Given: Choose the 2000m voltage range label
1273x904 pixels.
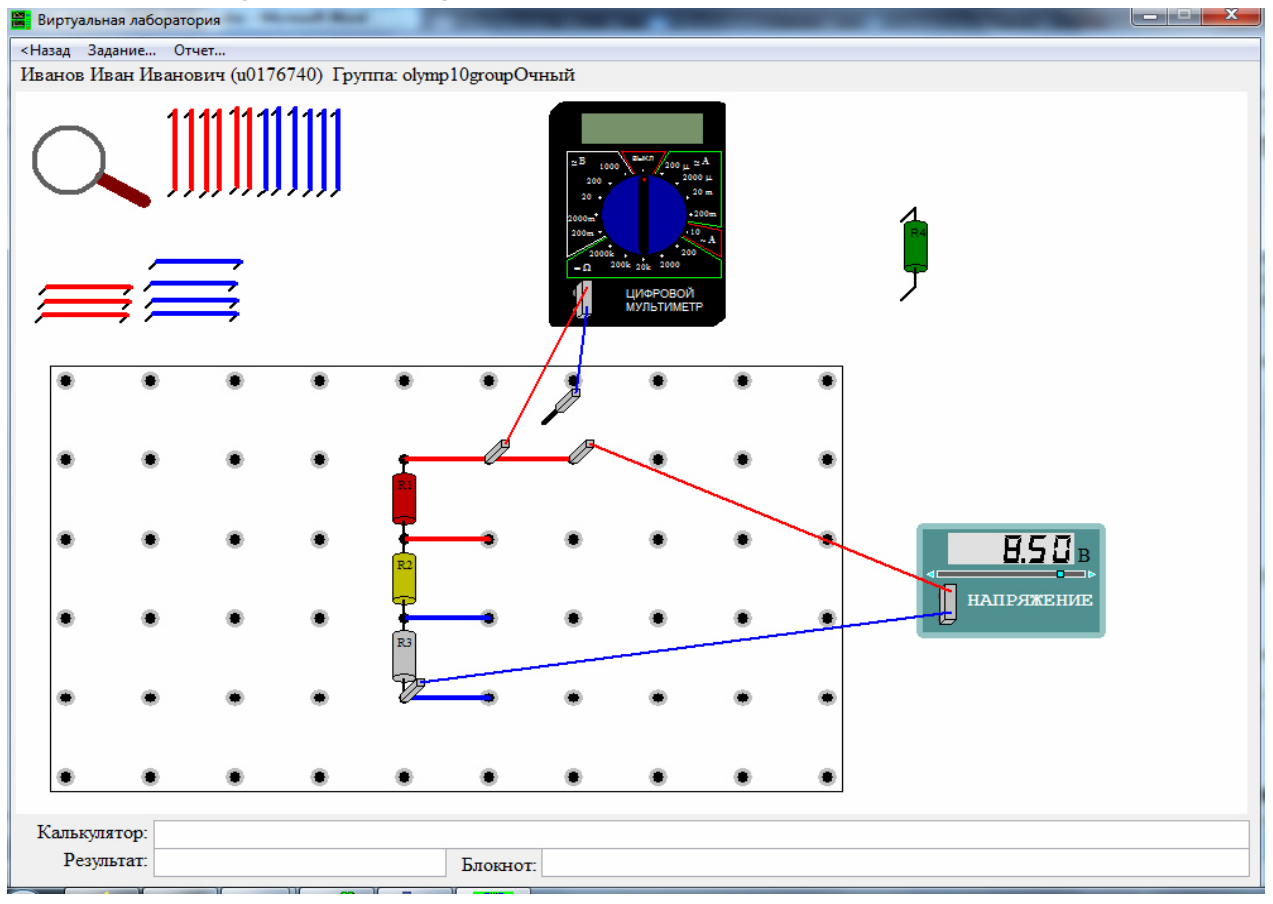Looking at the screenshot, I should [580, 217].
